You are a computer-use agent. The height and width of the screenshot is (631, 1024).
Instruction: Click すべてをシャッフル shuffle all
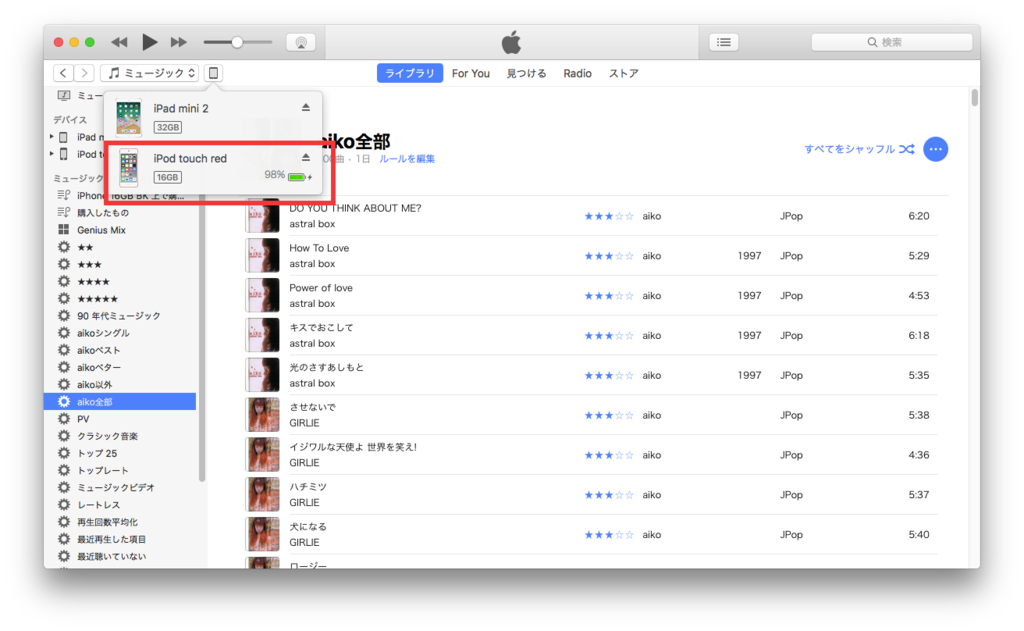click(859, 149)
